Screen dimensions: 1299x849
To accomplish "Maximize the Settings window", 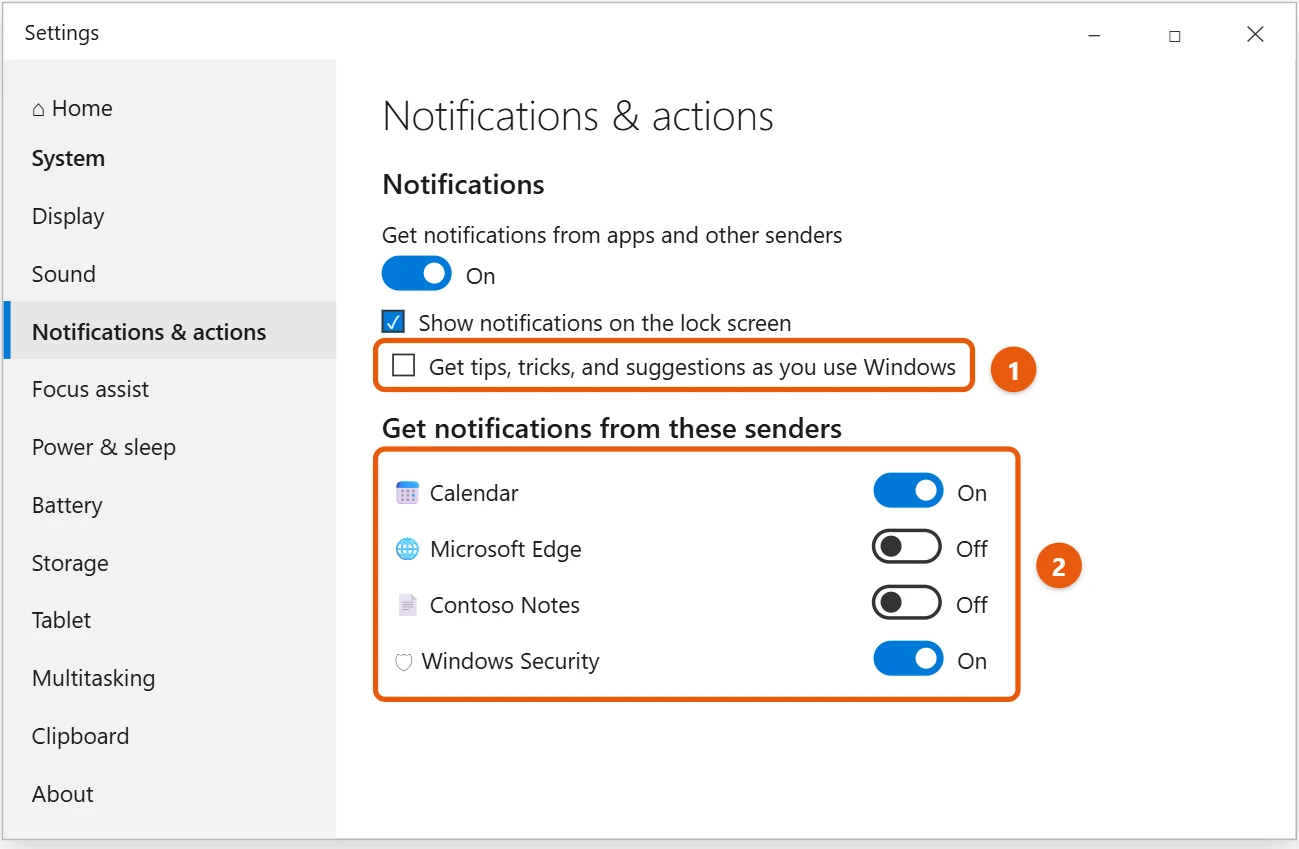I will [x=1175, y=35].
